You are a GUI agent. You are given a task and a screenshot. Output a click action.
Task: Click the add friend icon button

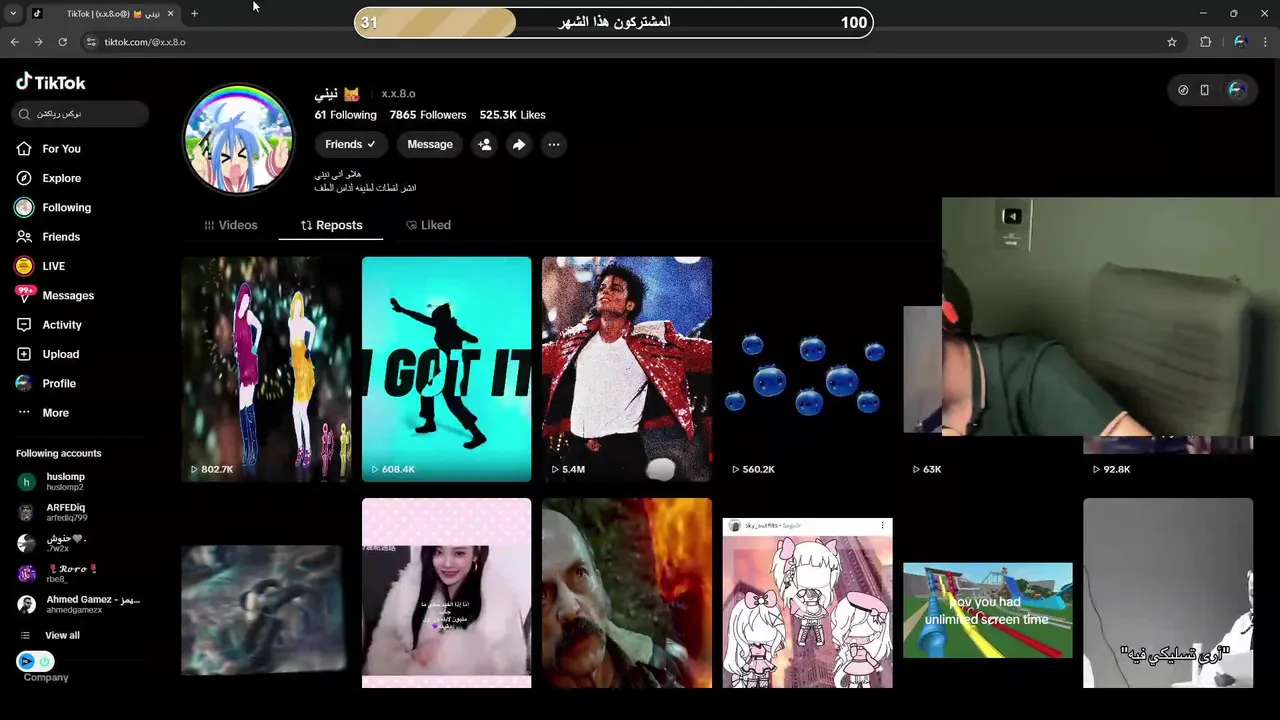pos(484,144)
